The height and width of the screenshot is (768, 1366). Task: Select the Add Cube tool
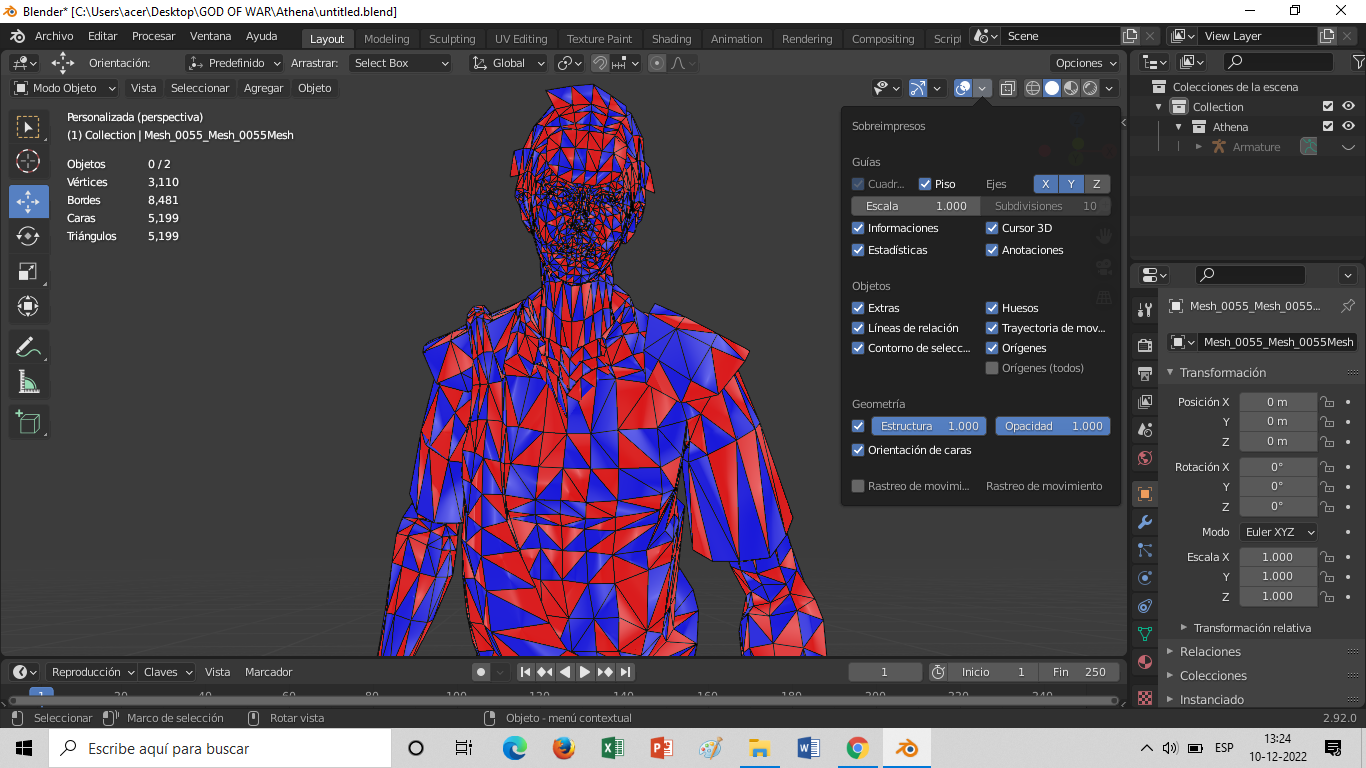coord(28,421)
